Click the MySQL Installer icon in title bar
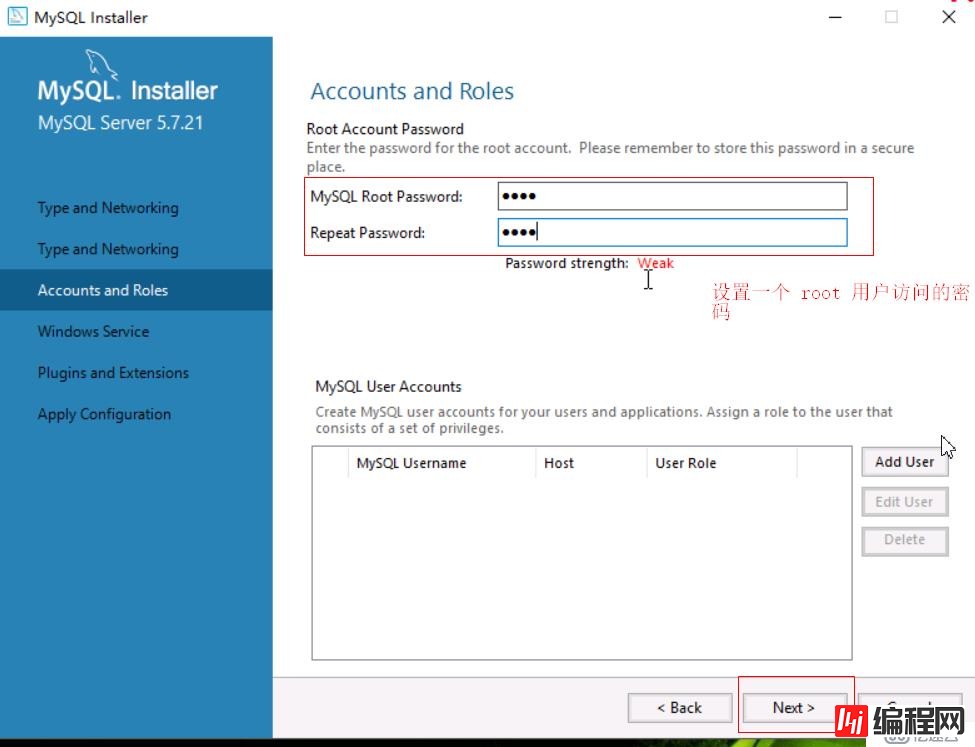 click(x=18, y=16)
